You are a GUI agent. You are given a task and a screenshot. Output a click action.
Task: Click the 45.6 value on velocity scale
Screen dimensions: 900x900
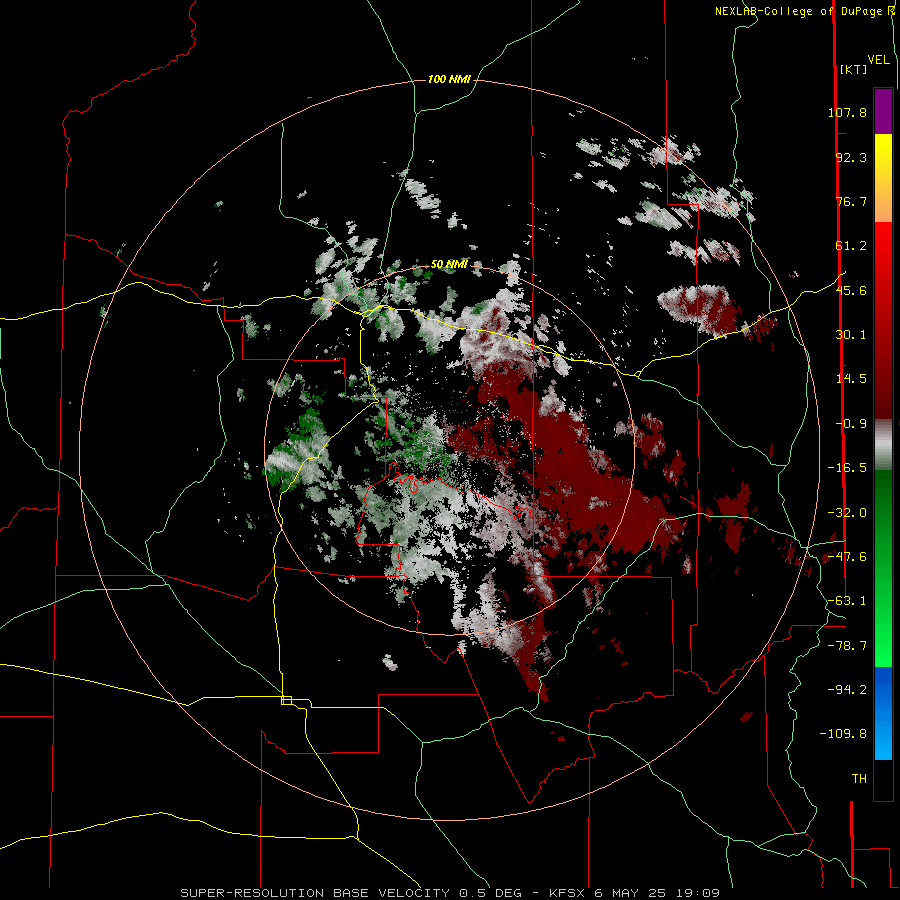click(851, 290)
